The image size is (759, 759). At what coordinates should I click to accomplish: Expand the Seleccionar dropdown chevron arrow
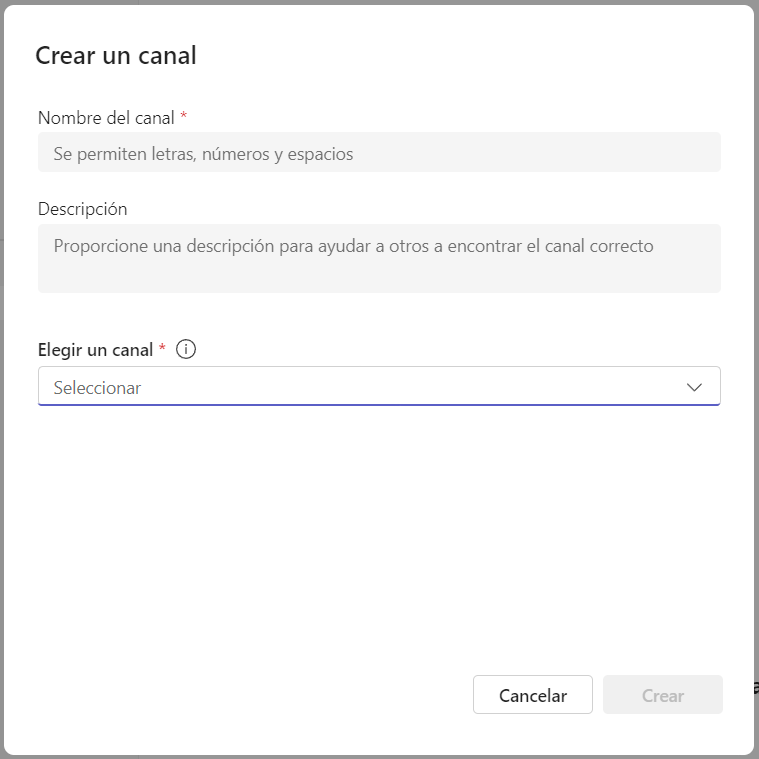(x=694, y=387)
